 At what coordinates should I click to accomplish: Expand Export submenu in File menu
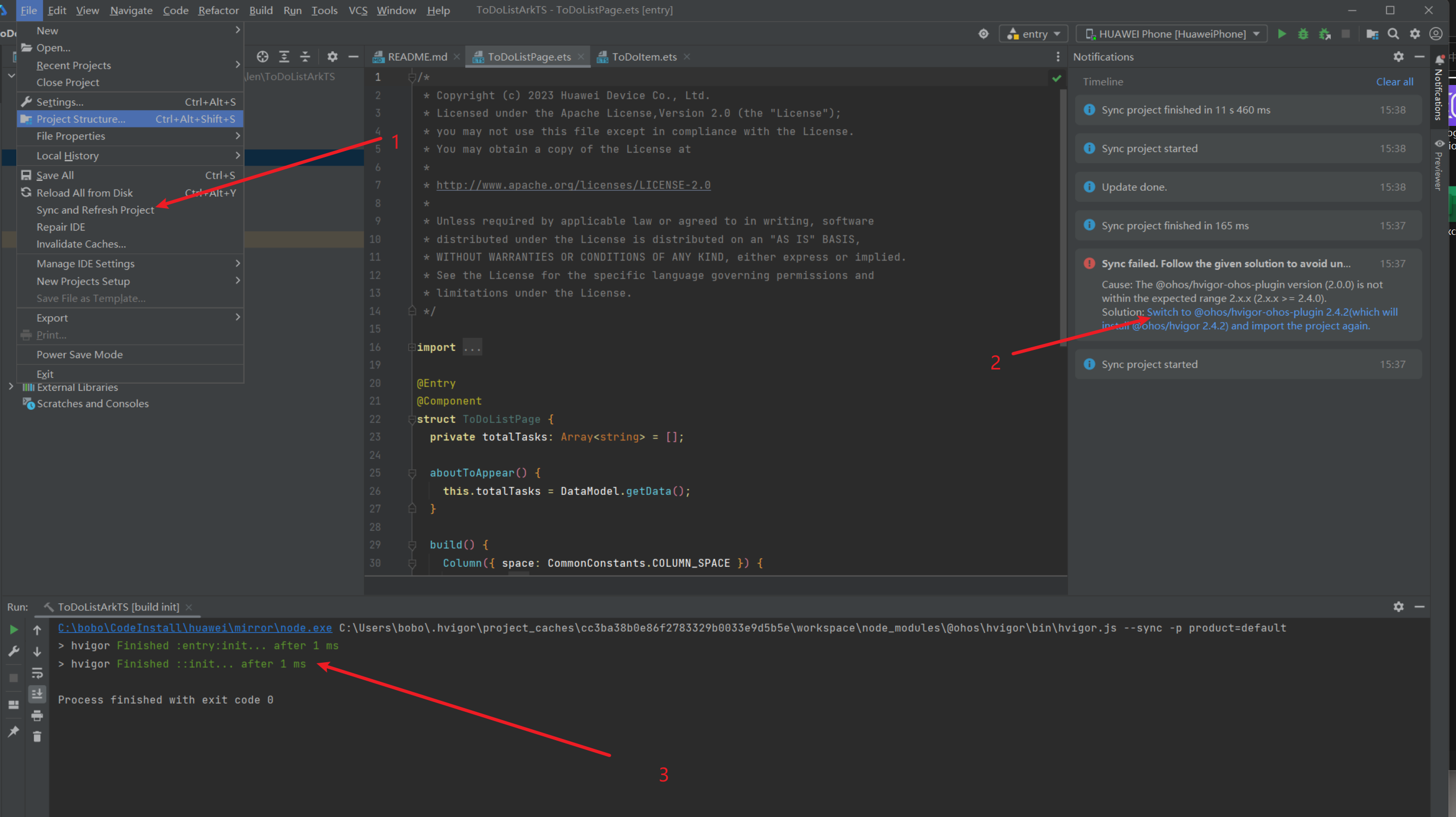coord(130,318)
